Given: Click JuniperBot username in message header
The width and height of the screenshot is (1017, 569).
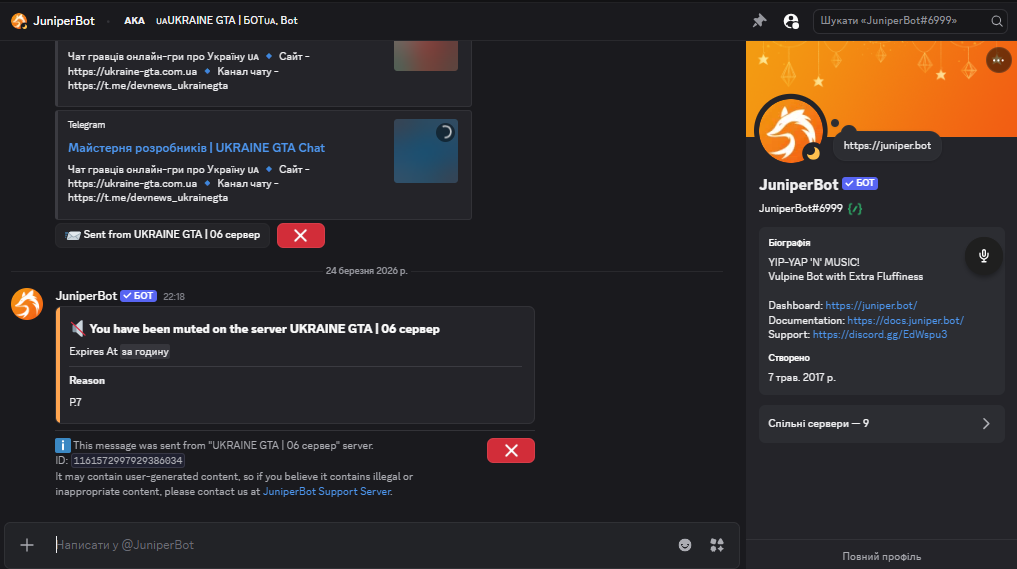Looking at the screenshot, I should (x=86, y=296).
